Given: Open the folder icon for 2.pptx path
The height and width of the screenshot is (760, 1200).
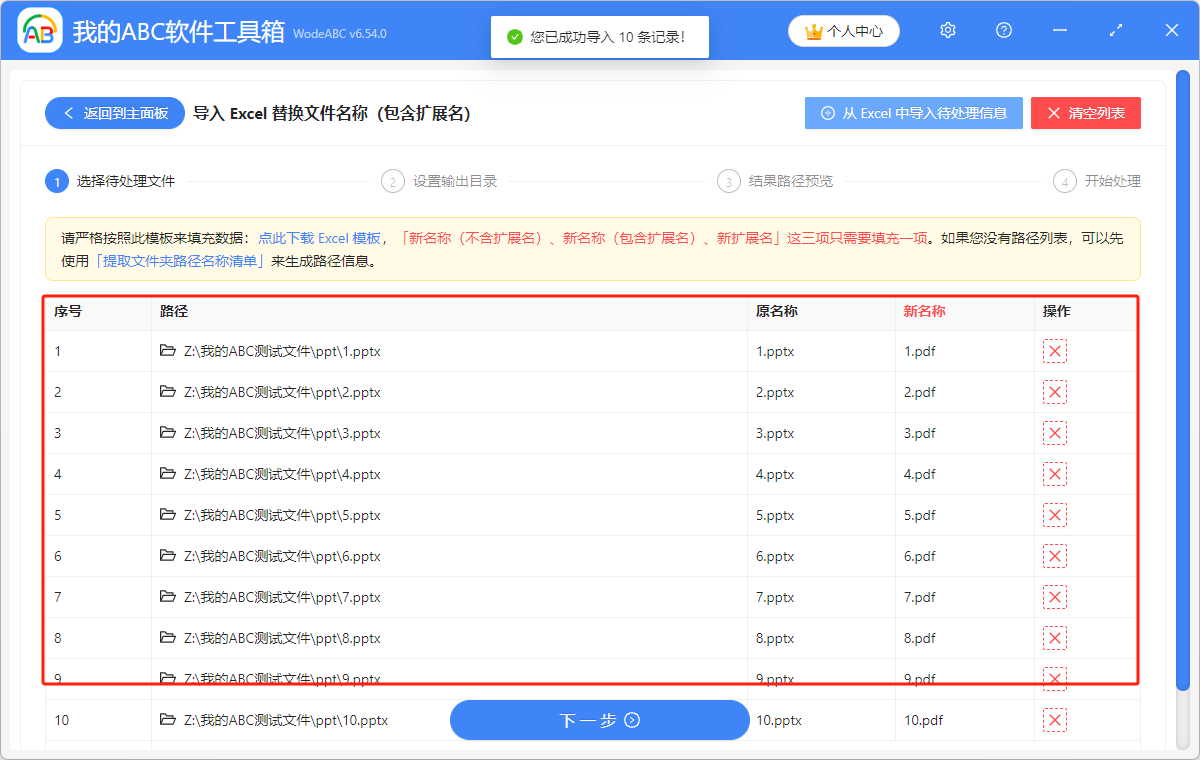Looking at the screenshot, I should point(168,392).
